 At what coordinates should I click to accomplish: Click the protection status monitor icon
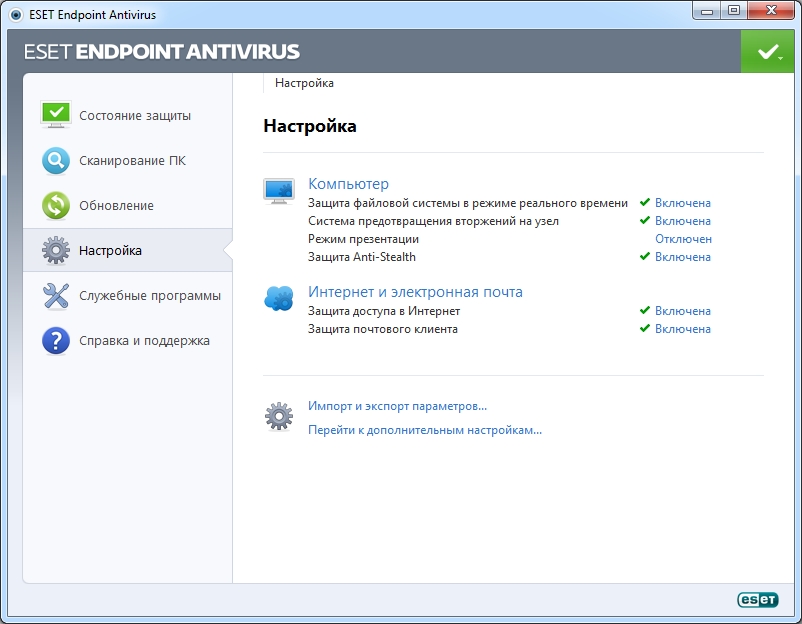pos(56,115)
